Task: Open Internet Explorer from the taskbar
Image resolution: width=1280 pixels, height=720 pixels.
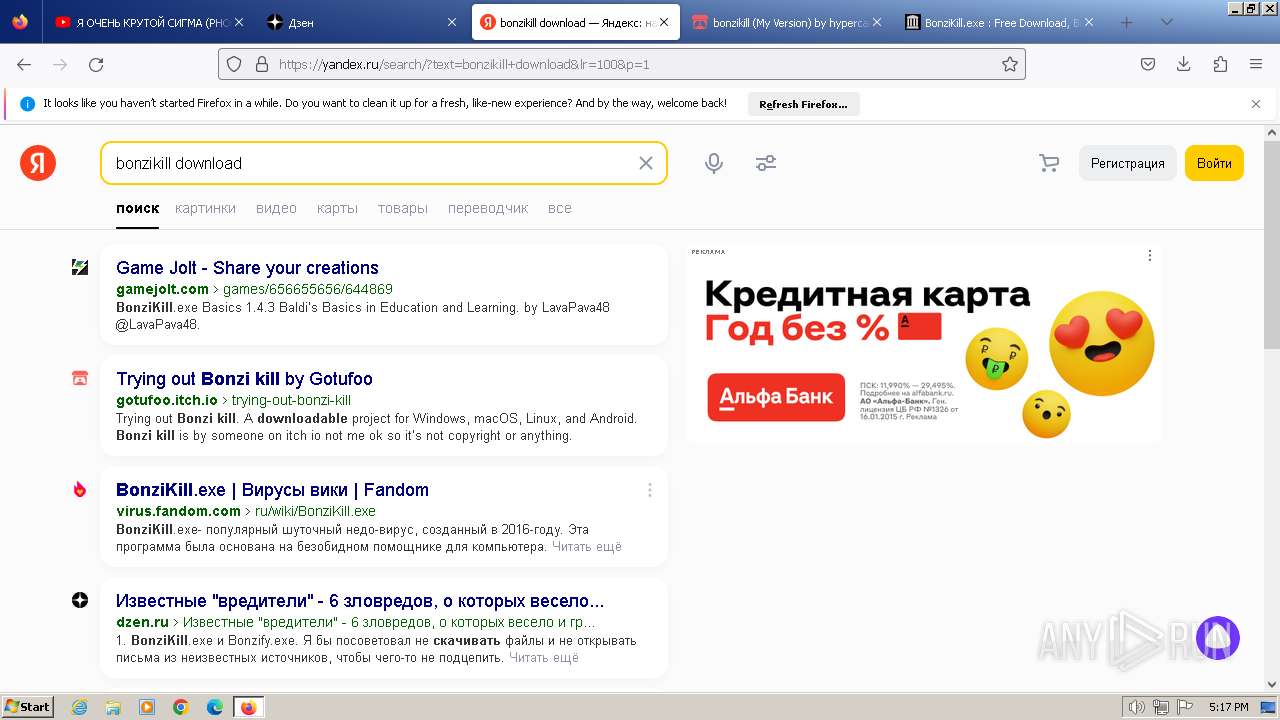Action: 80,707
